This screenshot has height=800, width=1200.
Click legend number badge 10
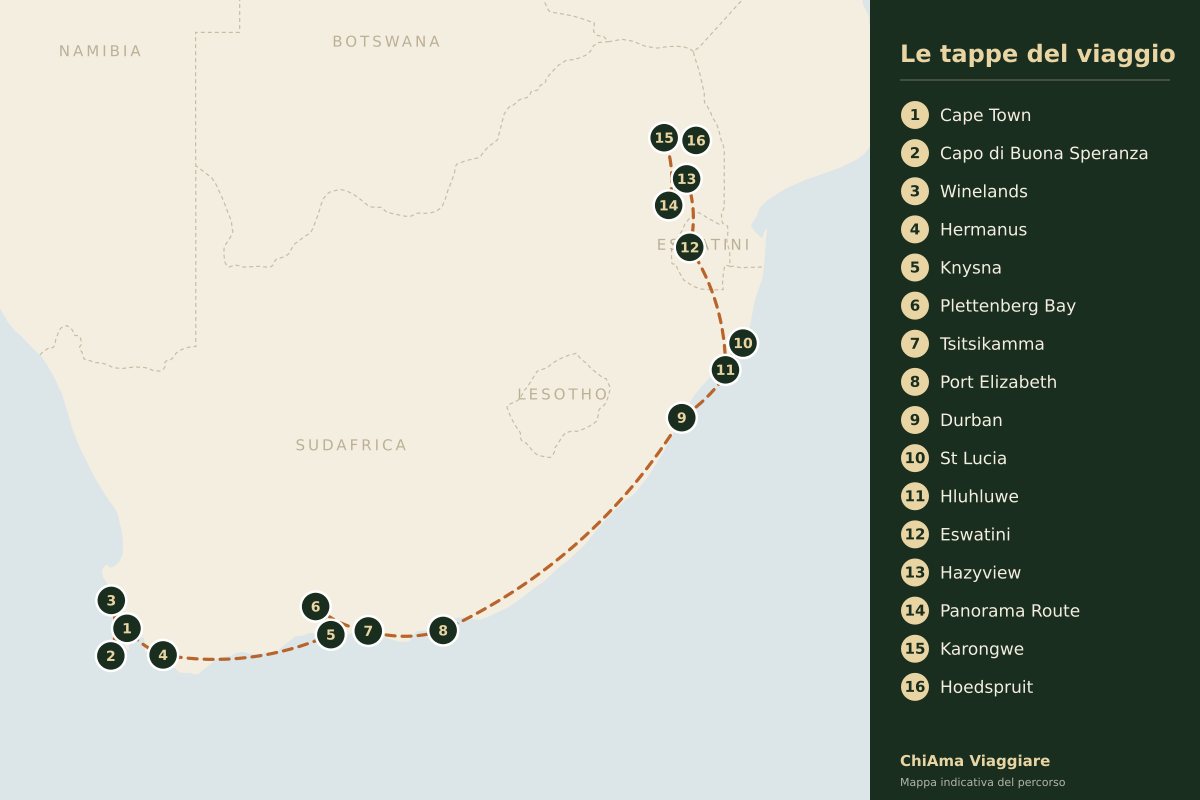tap(915, 458)
